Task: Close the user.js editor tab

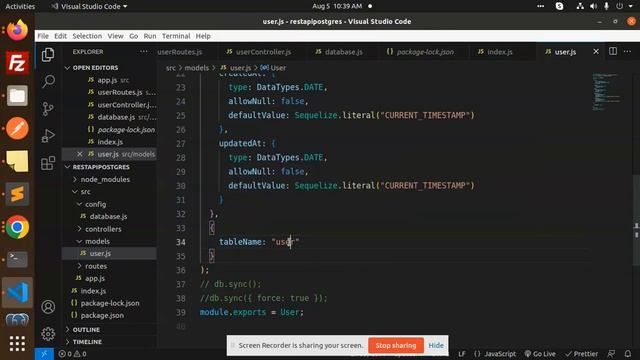Action: coord(596,51)
